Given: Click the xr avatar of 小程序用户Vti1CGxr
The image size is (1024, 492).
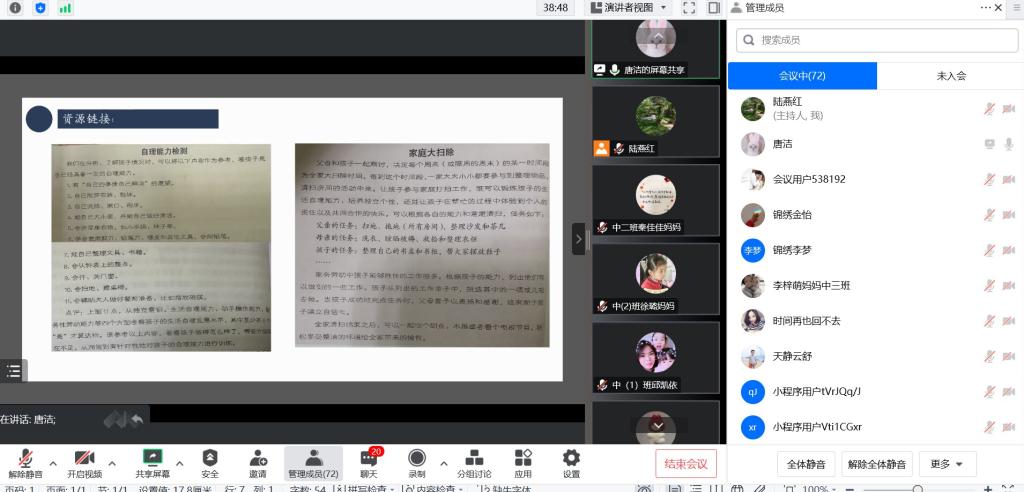Looking at the screenshot, I should pos(752,427).
